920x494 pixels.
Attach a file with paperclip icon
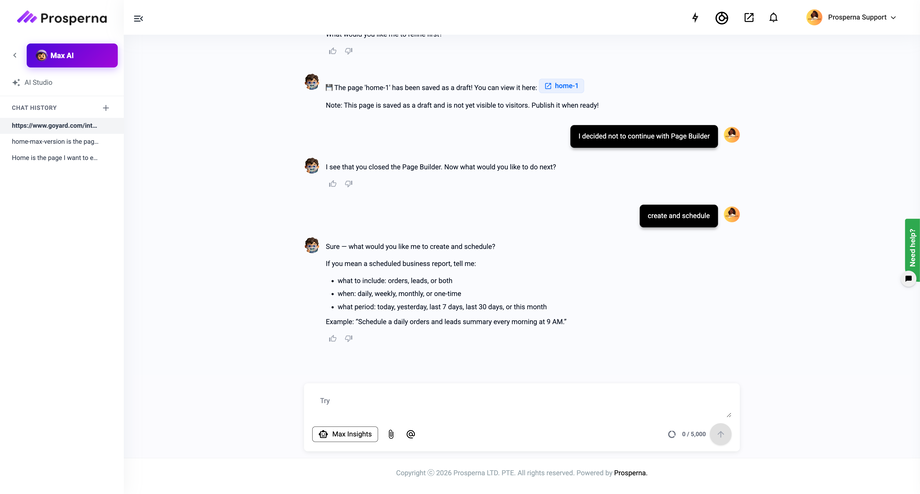point(391,434)
